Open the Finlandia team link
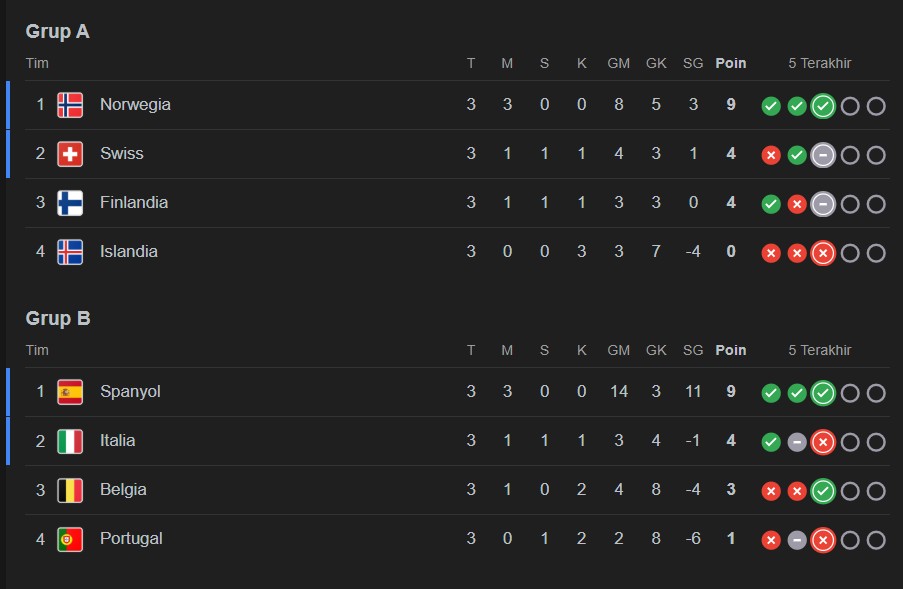The height and width of the screenshot is (589, 903). (x=134, y=203)
